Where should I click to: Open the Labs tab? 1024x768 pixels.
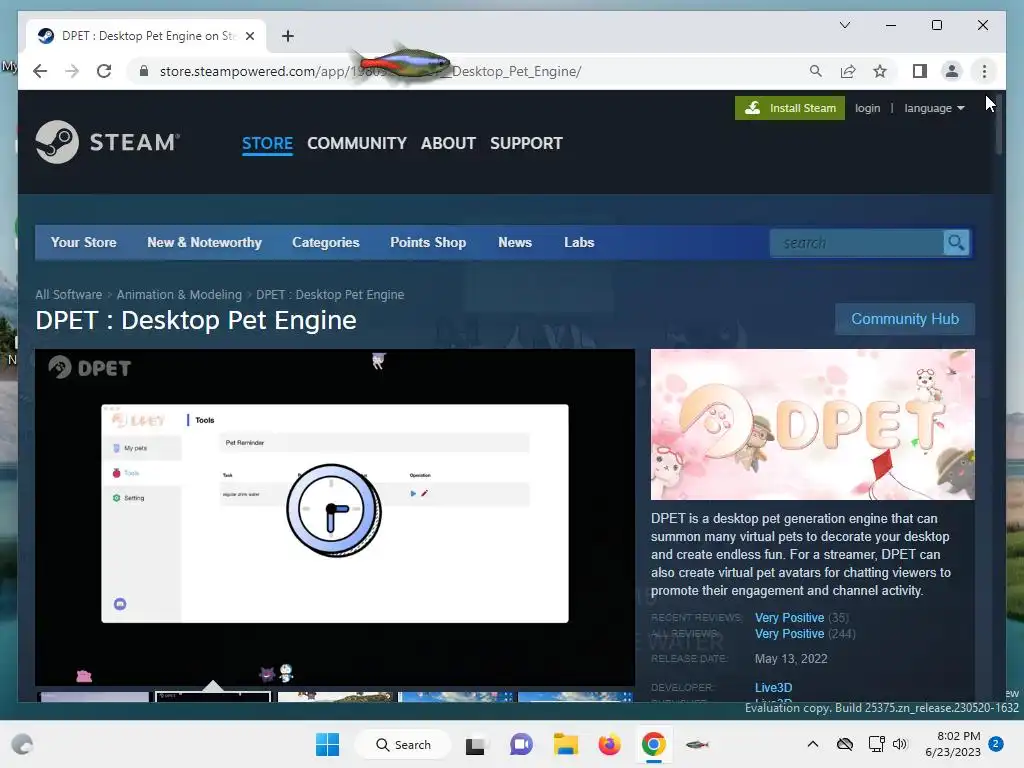tap(579, 243)
